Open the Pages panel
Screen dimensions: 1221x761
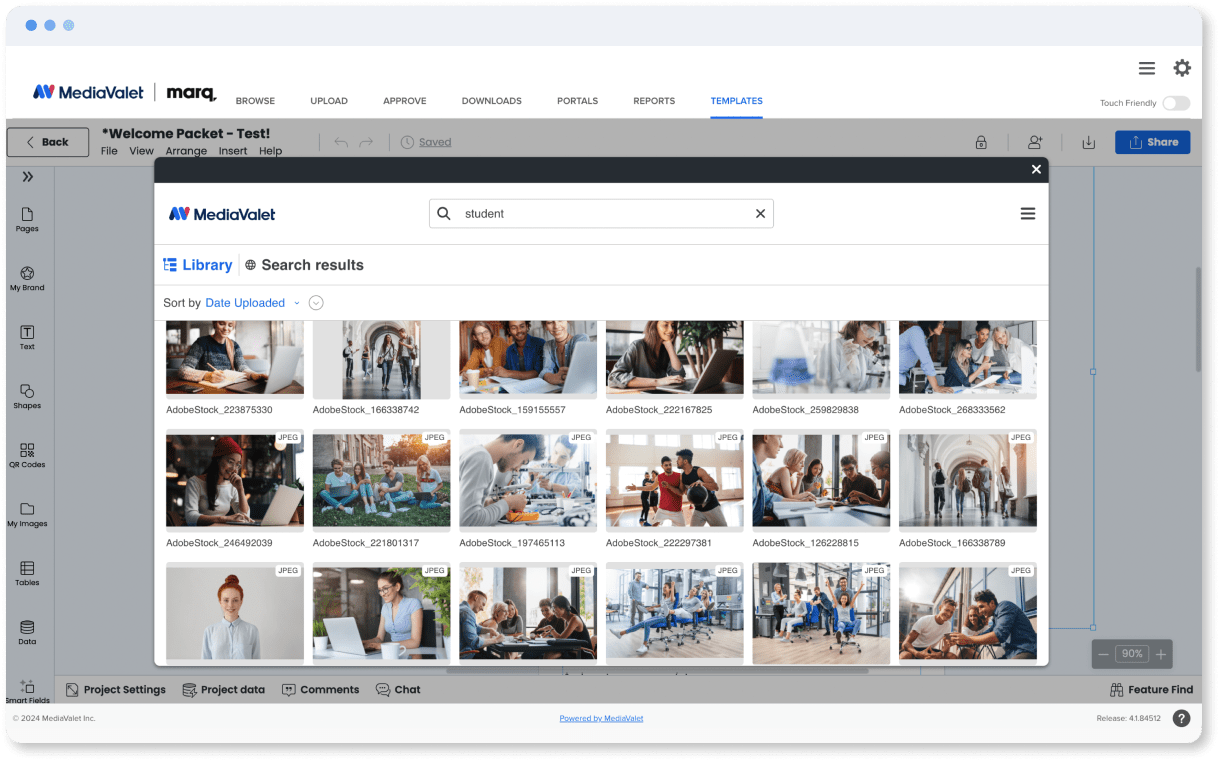tap(27, 220)
